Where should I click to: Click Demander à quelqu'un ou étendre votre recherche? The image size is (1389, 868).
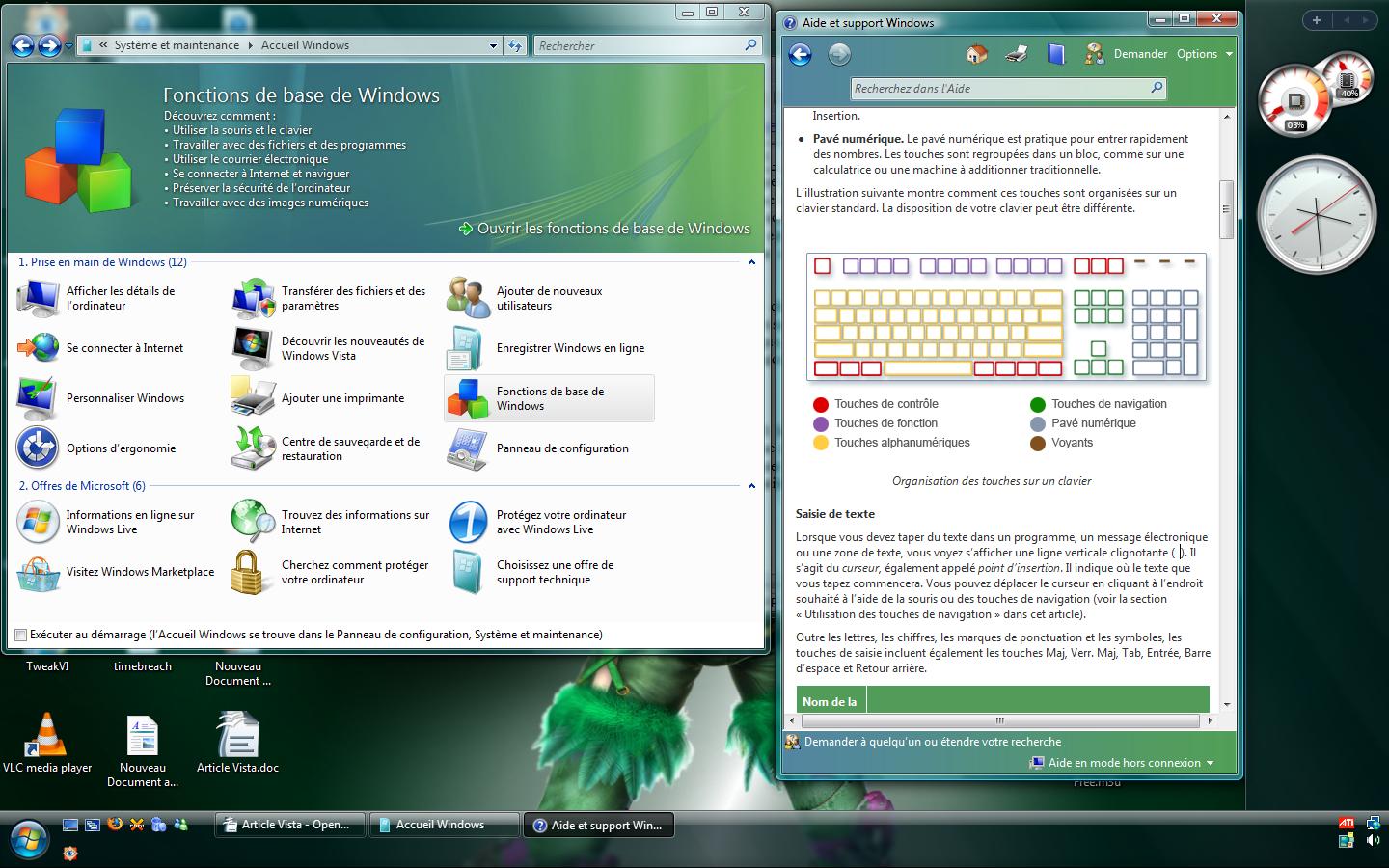click(933, 742)
